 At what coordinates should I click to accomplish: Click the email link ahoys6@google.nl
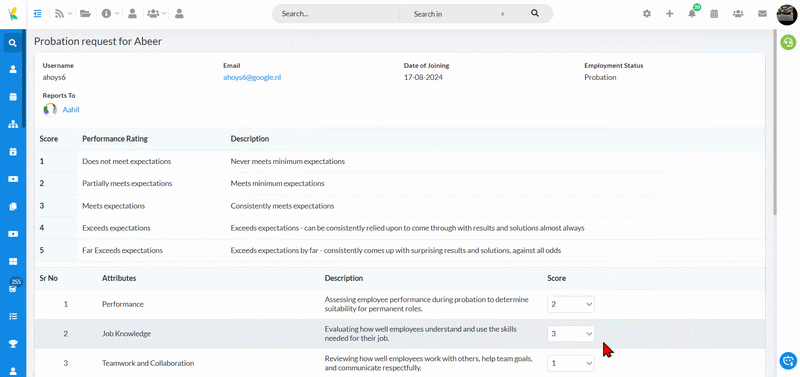(252, 78)
